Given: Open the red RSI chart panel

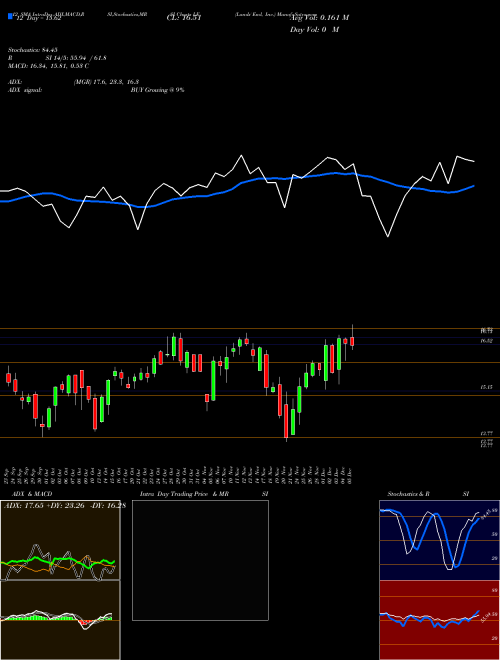Looking at the screenshot, I should pyautogui.click(x=439, y=620).
